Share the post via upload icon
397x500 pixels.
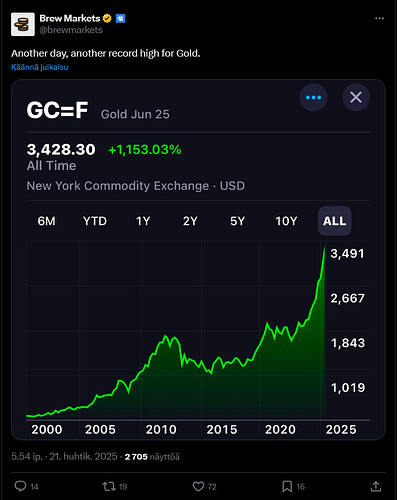click(376, 486)
